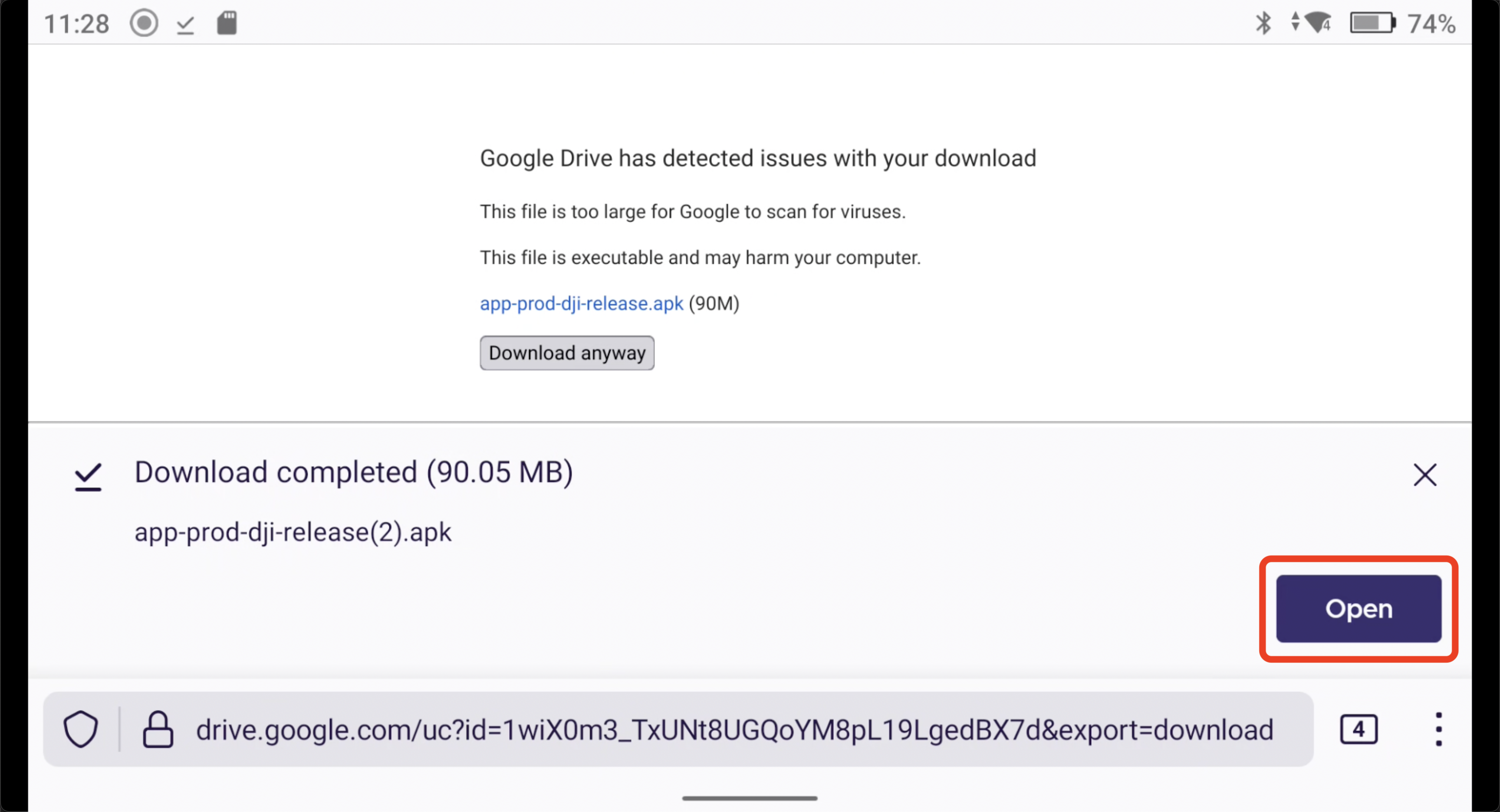Tap the 11:28 clock in status bar
Image resolution: width=1500 pixels, height=812 pixels.
click(76, 24)
